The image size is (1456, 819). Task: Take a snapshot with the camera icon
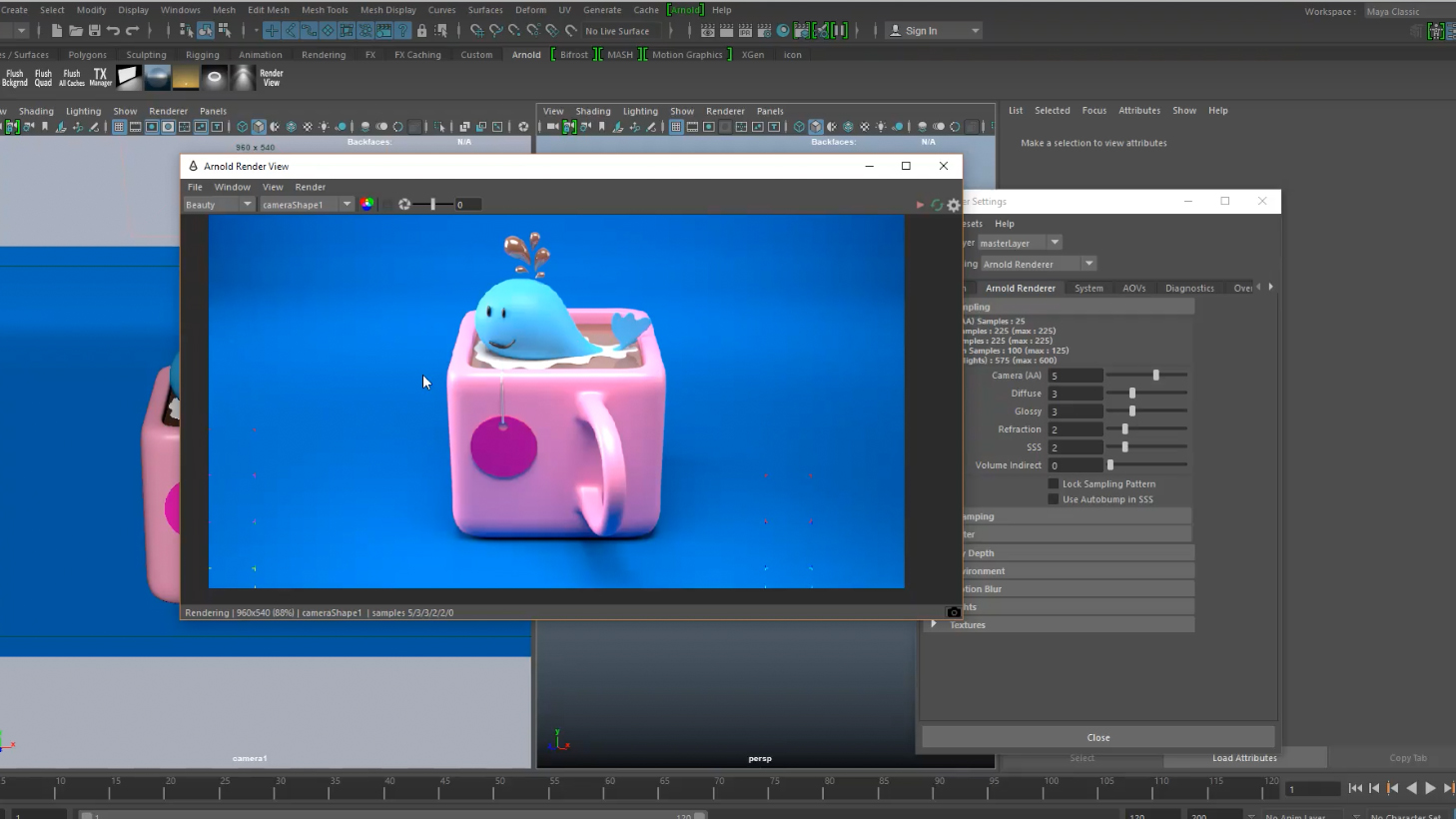tap(953, 612)
